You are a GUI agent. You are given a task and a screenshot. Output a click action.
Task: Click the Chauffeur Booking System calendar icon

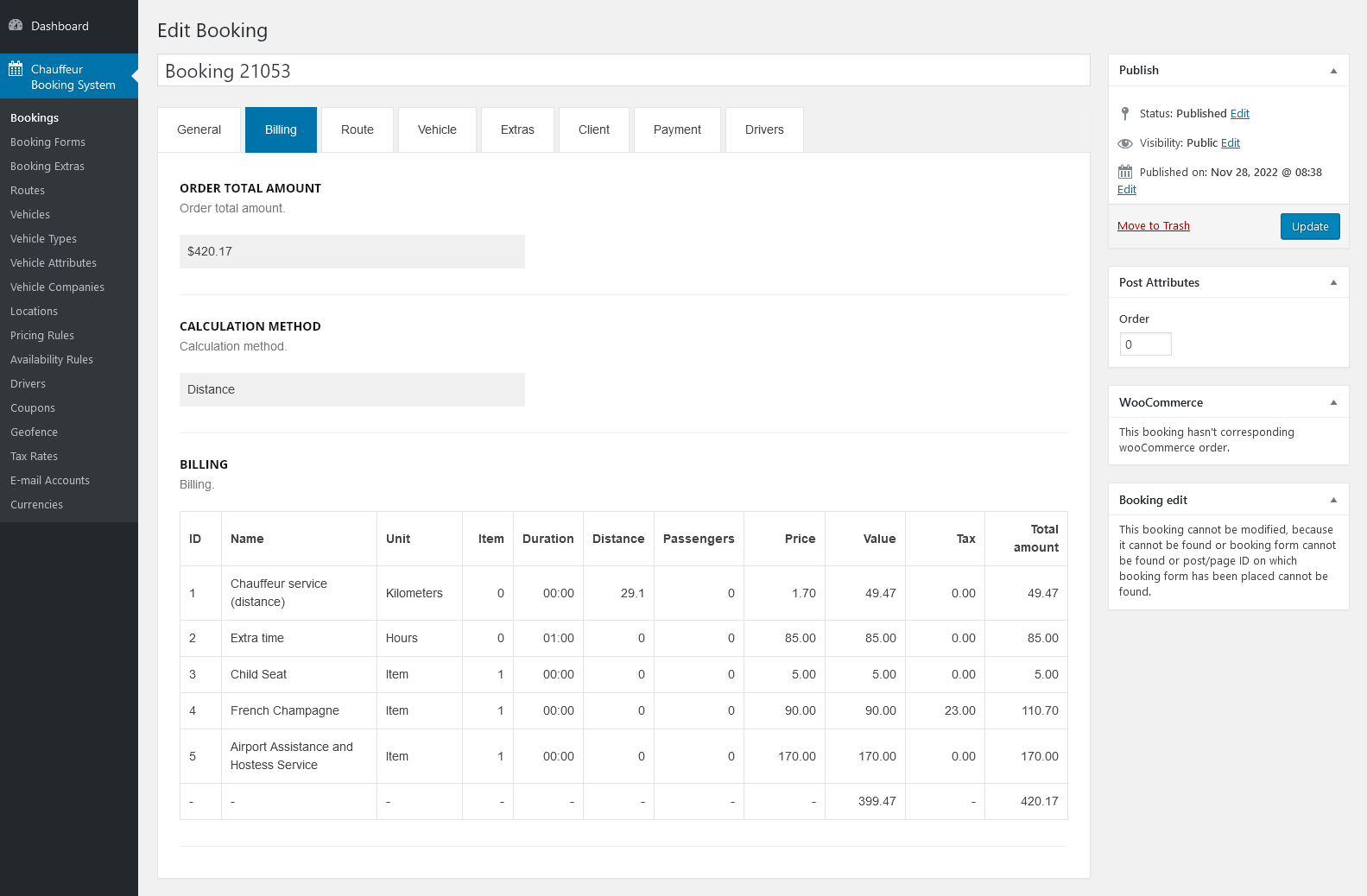pos(16,69)
